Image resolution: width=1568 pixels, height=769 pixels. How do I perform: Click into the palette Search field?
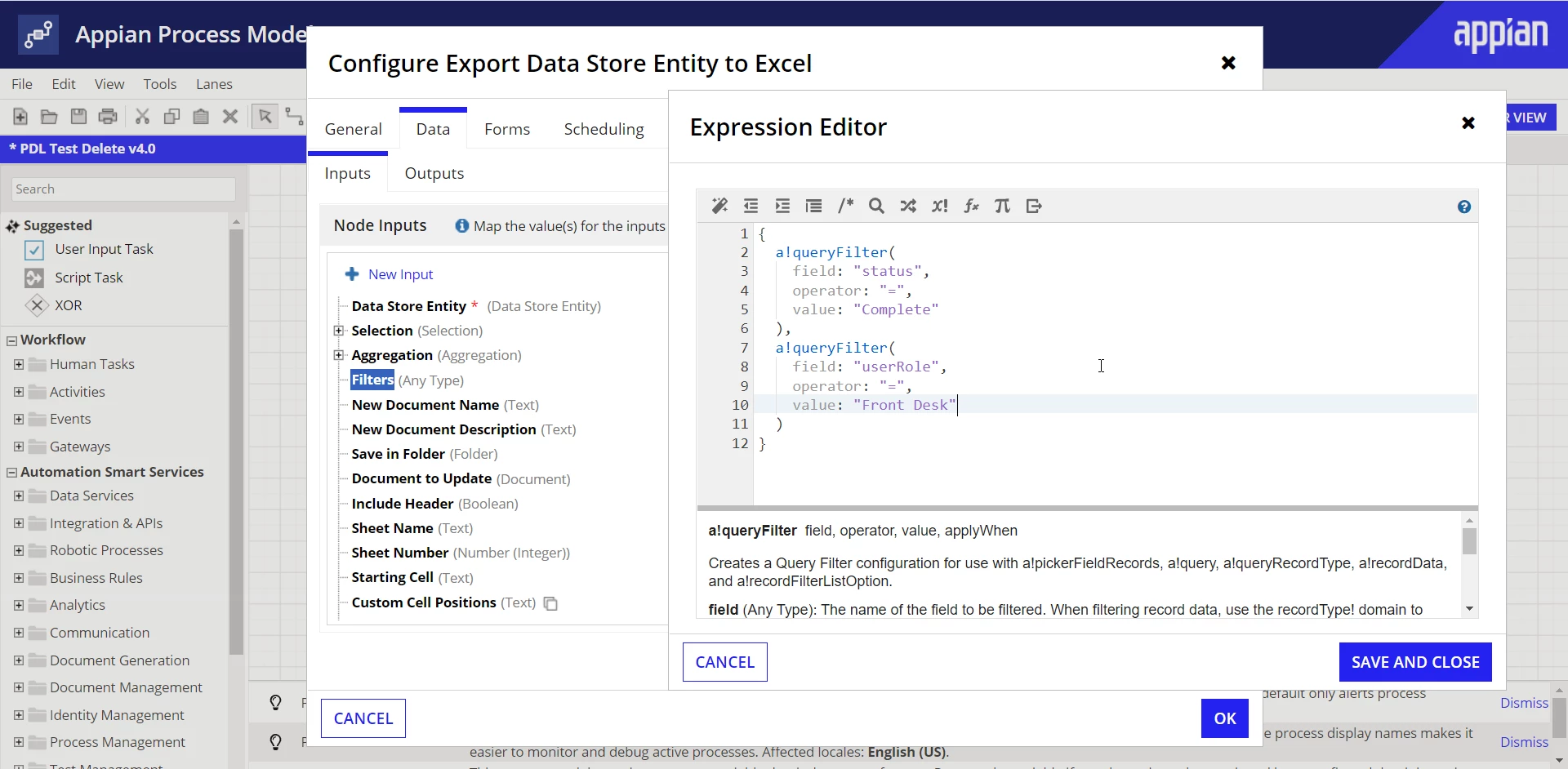tap(124, 189)
